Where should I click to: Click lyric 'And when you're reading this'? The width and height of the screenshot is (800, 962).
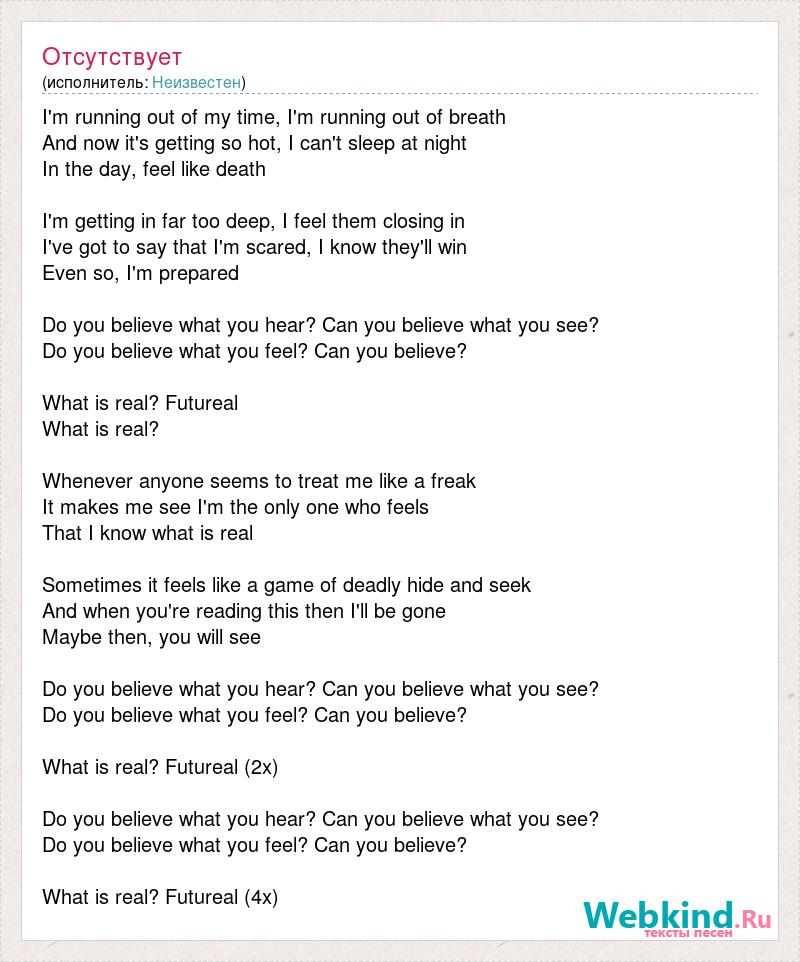point(244,611)
